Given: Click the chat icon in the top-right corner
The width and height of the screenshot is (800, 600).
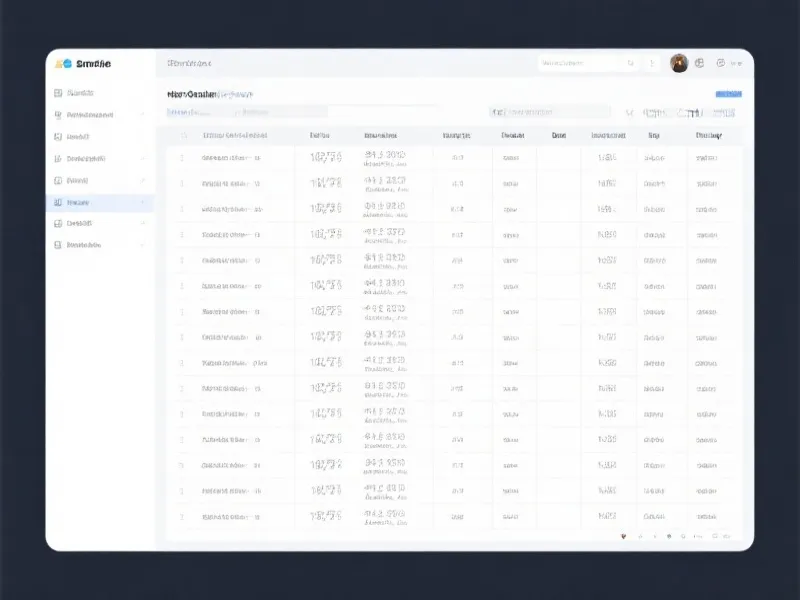Looking at the screenshot, I should tap(720, 63).
